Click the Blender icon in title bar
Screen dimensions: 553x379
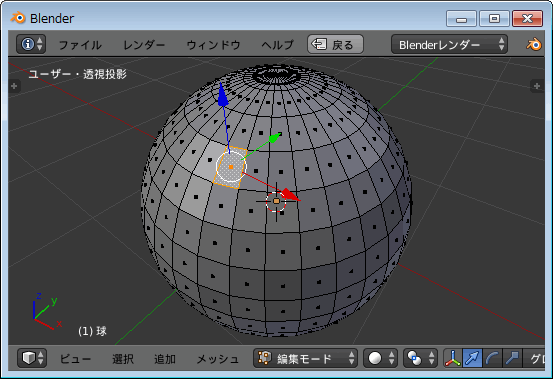click(x=18, y=17)
